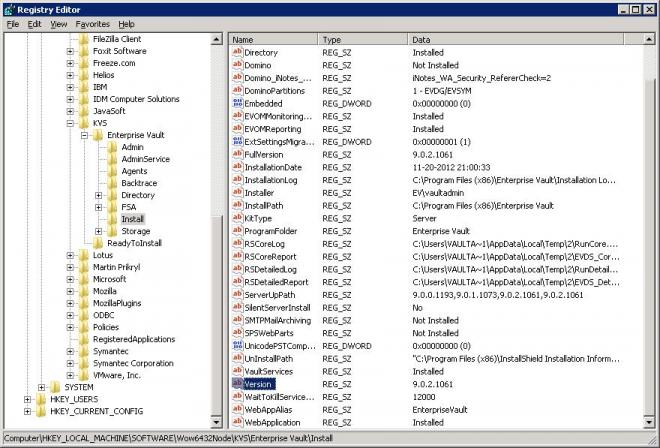Click the string icon beside Version value
This screenshot has width=660, height=448.
point(237,384)
